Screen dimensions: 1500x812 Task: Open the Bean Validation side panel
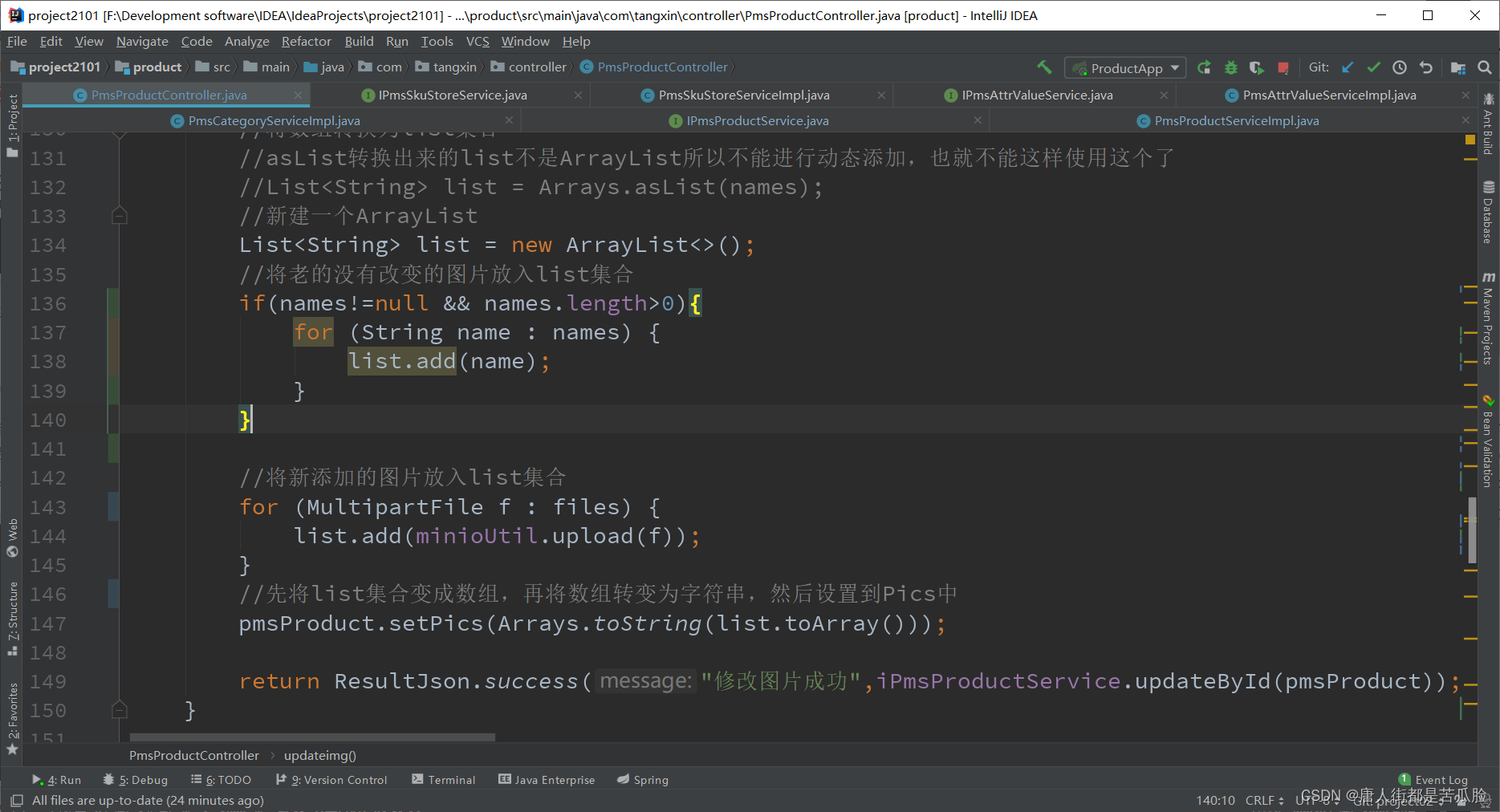[x=1489, y=441]
